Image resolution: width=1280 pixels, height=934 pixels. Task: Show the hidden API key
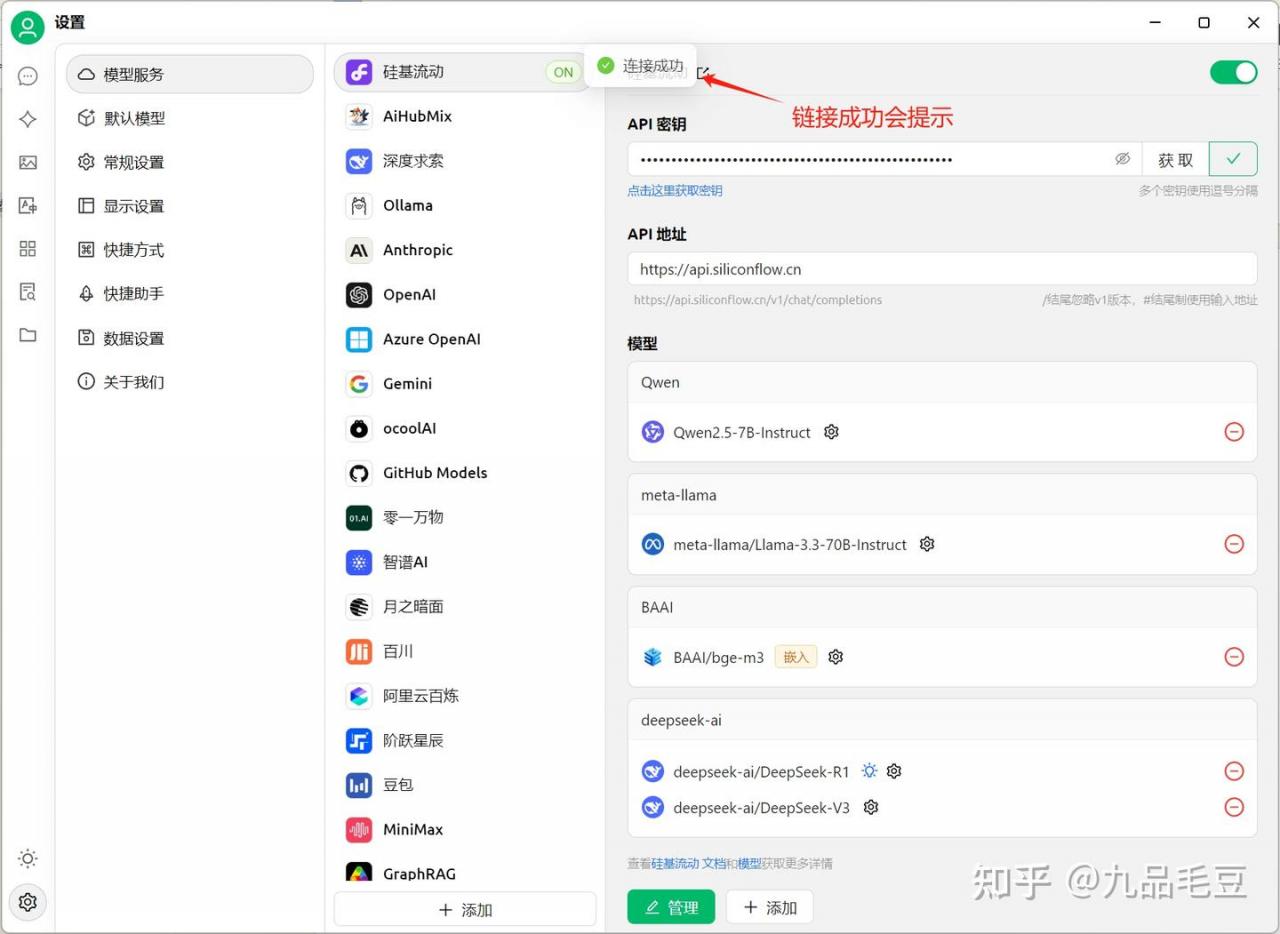click(x=1122, y=159)
